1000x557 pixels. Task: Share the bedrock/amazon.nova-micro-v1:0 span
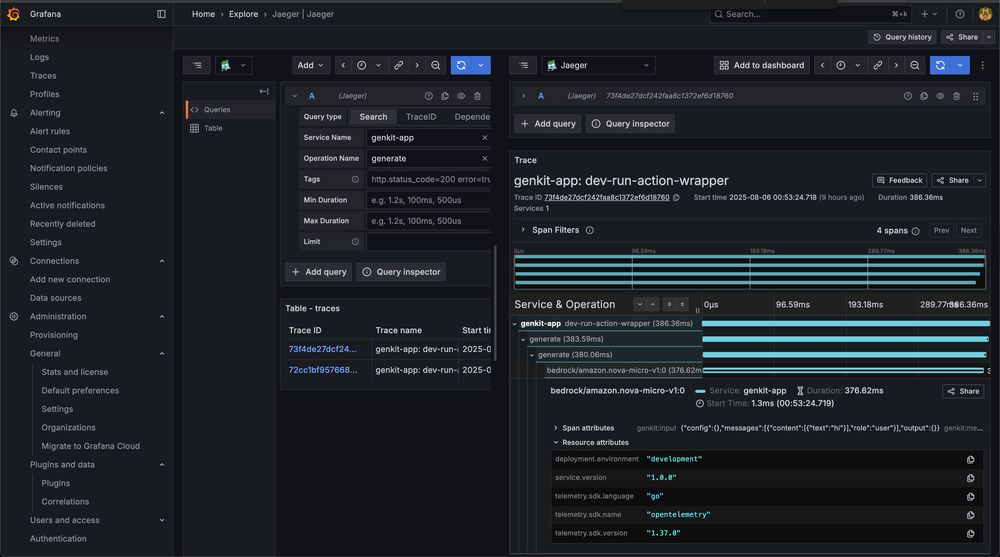coord(963,391)
